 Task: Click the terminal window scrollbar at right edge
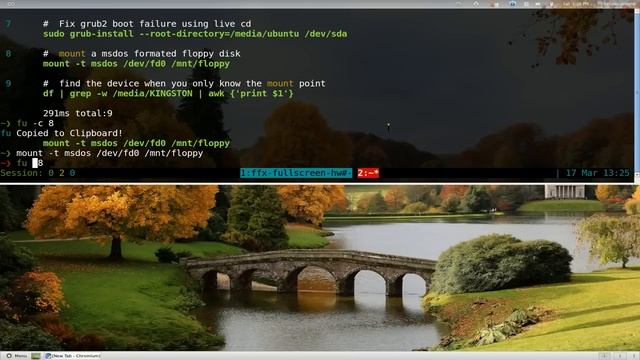coord(637,94)
